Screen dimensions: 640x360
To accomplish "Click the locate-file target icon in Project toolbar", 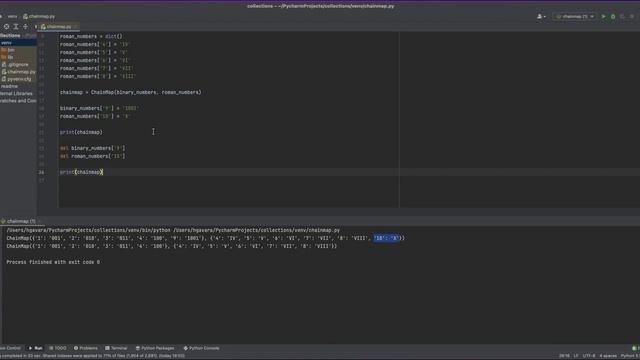I will tap(7, 27).
